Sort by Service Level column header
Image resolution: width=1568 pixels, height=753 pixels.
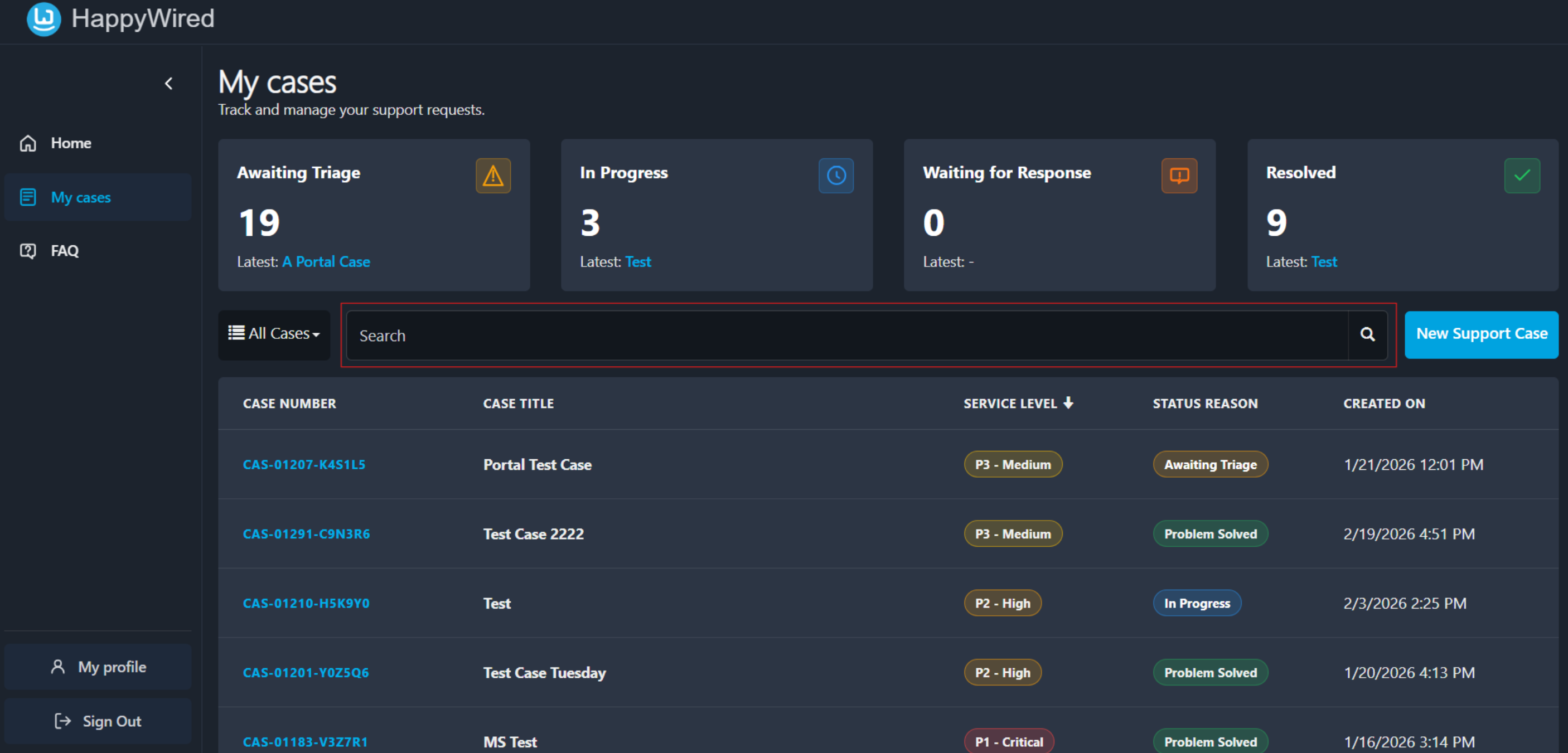pos(1010,404)
